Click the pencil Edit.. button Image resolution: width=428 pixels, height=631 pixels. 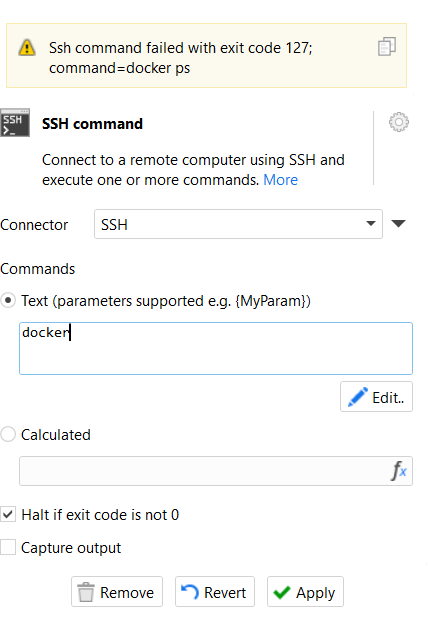(x=376, y=397)
